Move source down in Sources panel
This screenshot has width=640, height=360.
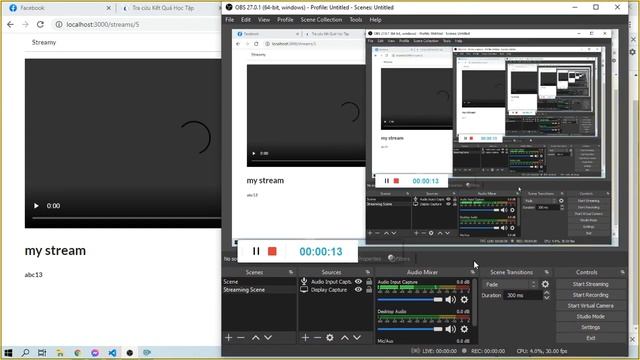[x=357, y=338]
